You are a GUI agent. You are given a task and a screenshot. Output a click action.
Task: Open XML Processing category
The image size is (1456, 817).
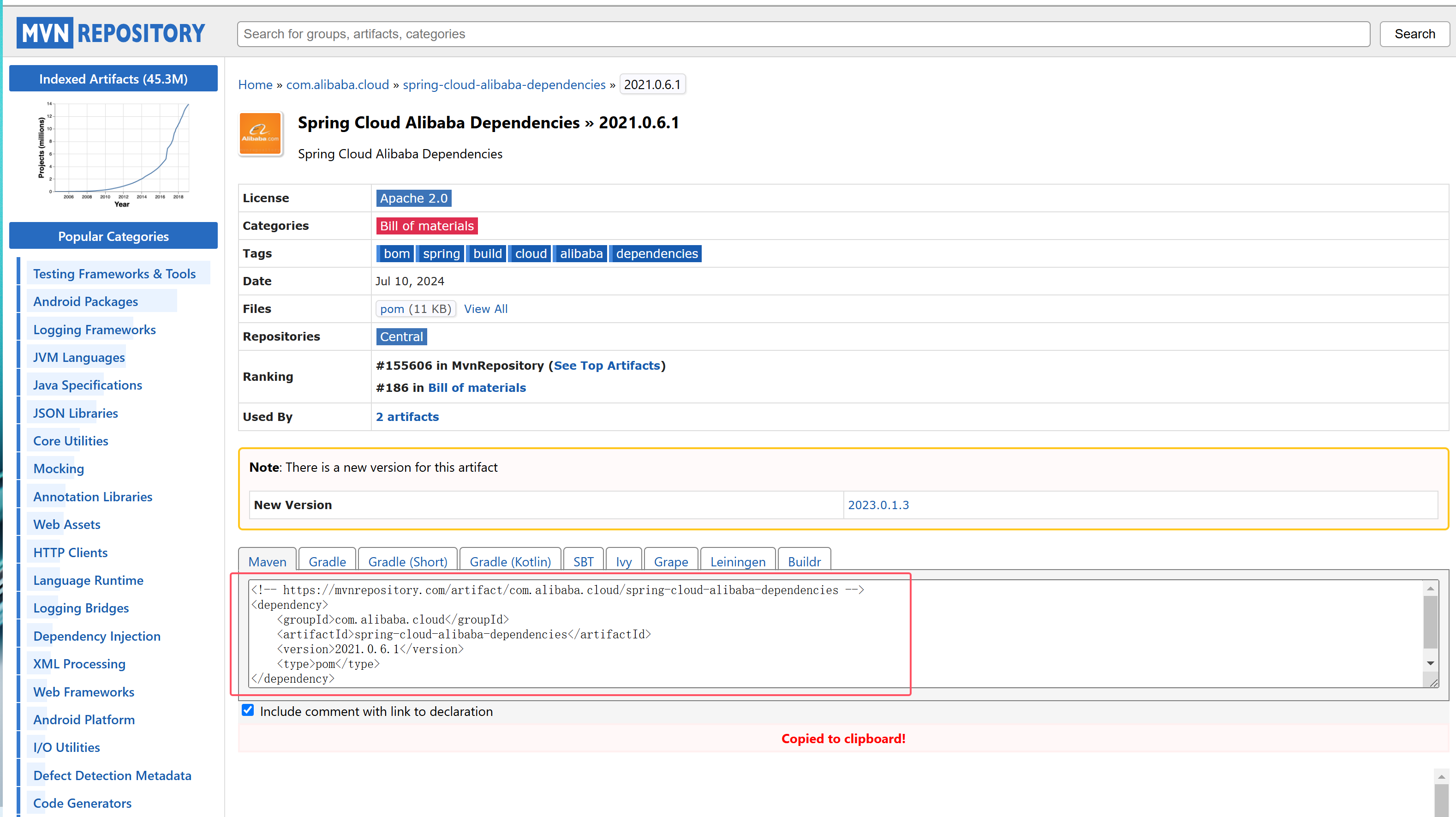tap(79, 664)
